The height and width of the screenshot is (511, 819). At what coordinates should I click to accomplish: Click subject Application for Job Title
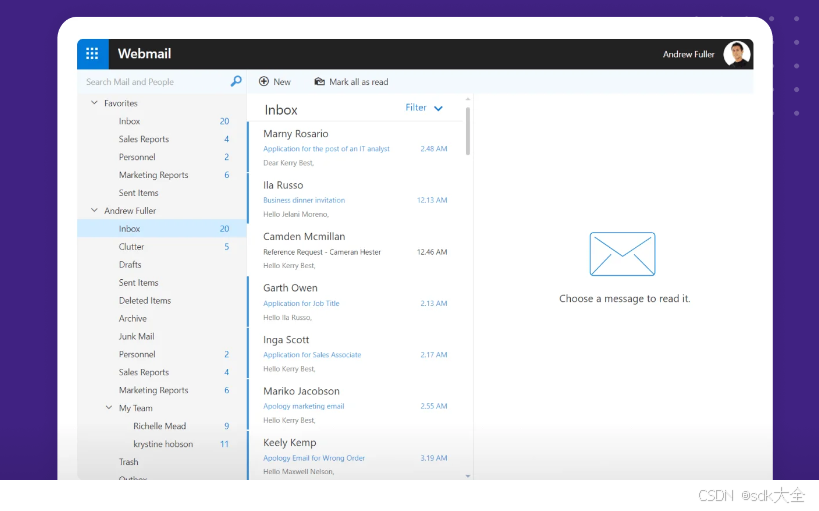pos(301,303)
